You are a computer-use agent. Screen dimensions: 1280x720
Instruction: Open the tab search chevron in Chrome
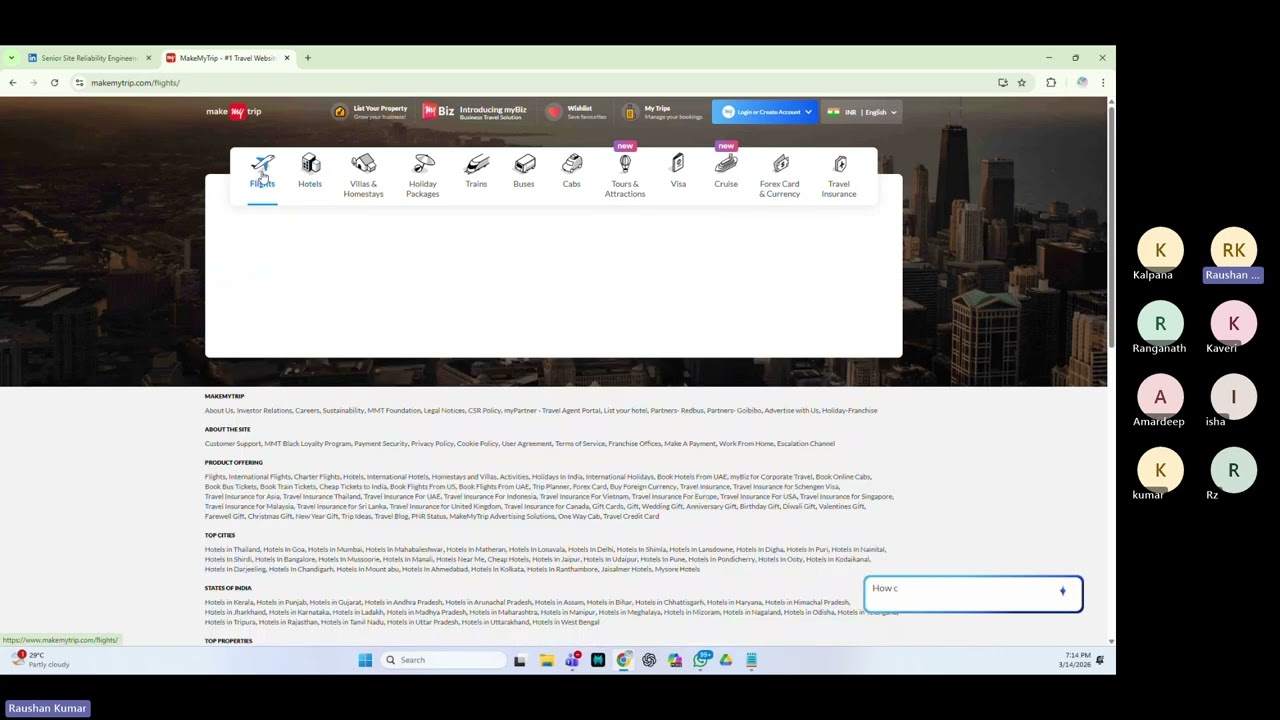(11, 58)
